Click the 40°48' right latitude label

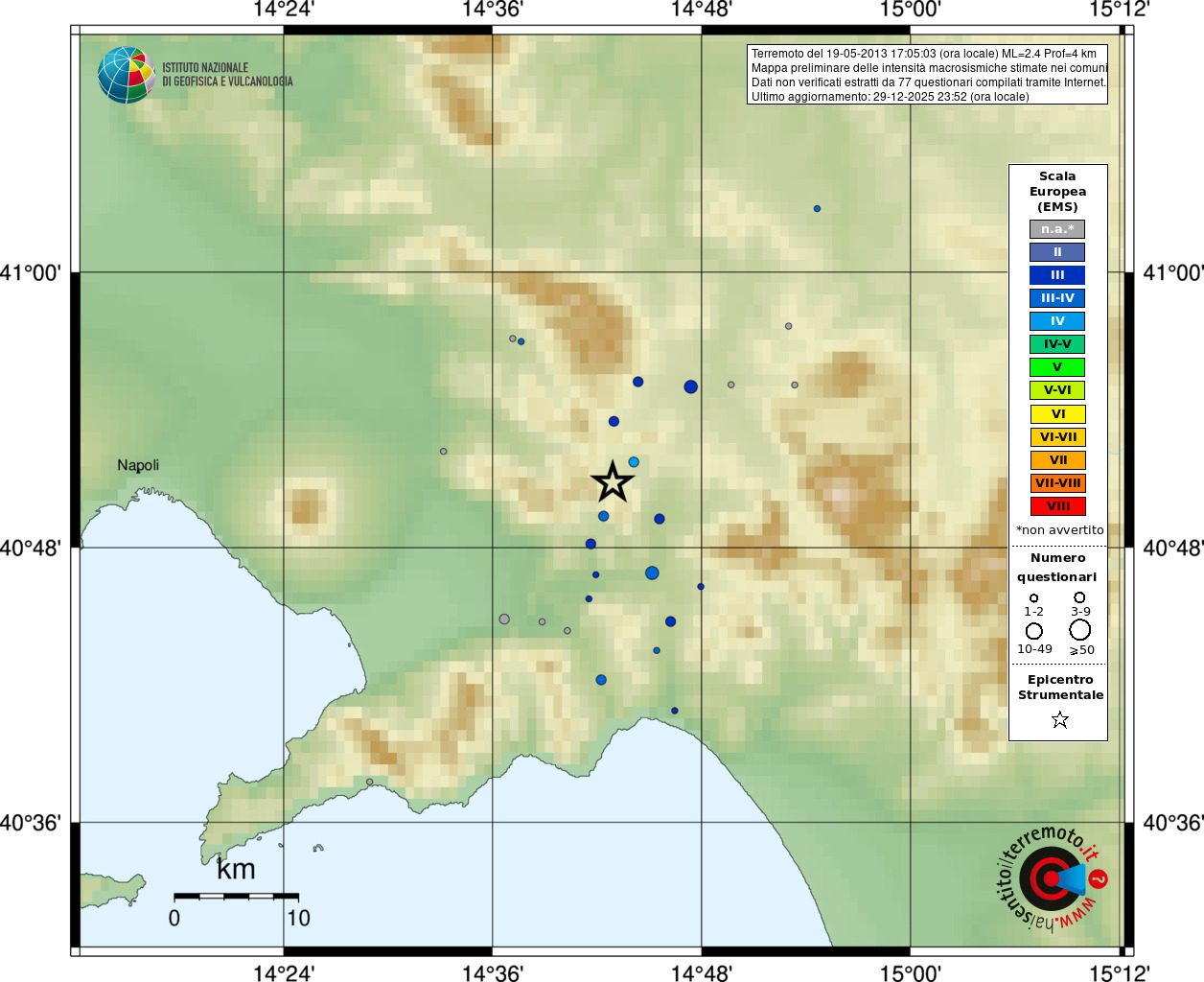(x=1173, y=549)
